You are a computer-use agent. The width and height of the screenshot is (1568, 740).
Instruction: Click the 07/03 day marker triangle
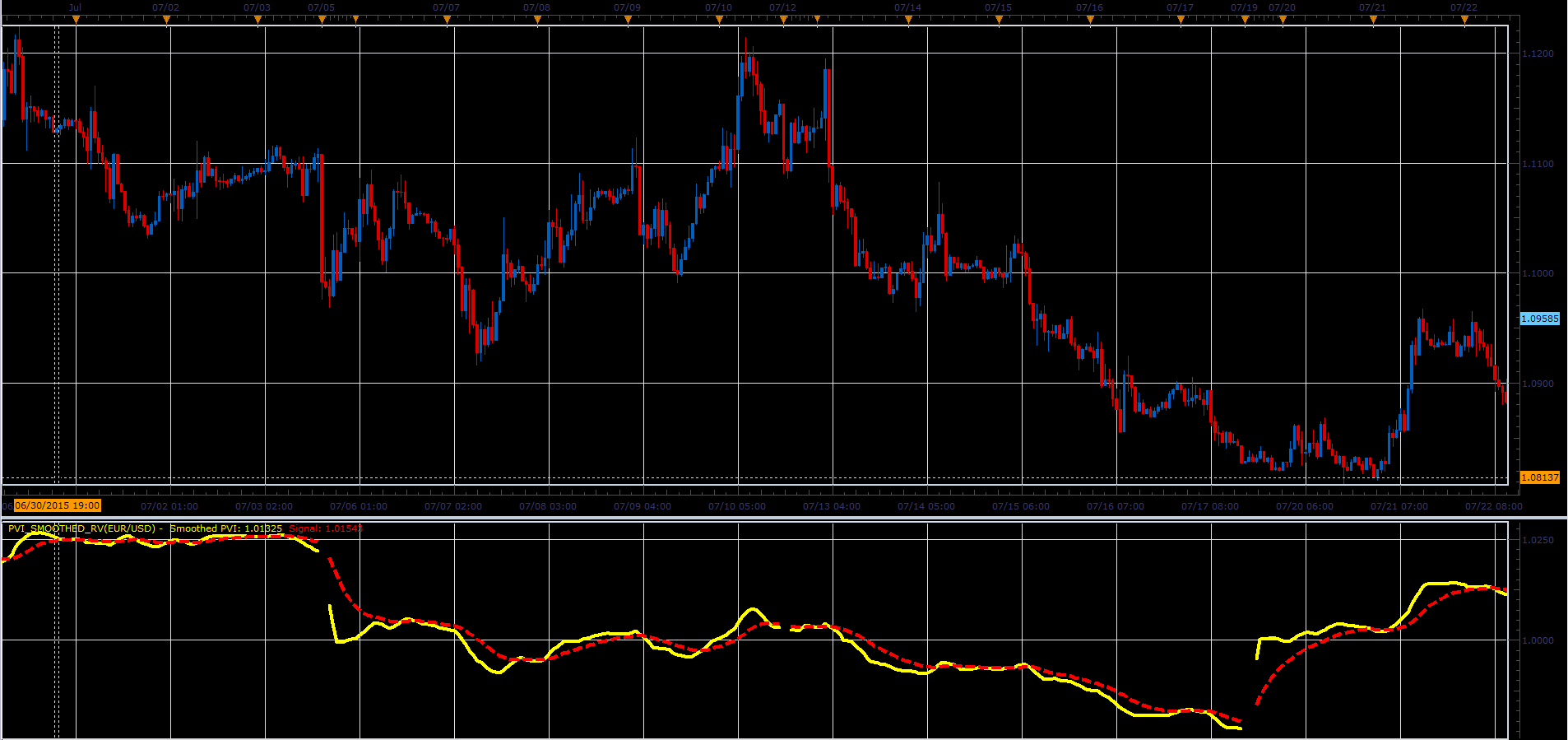pos(257,21)
